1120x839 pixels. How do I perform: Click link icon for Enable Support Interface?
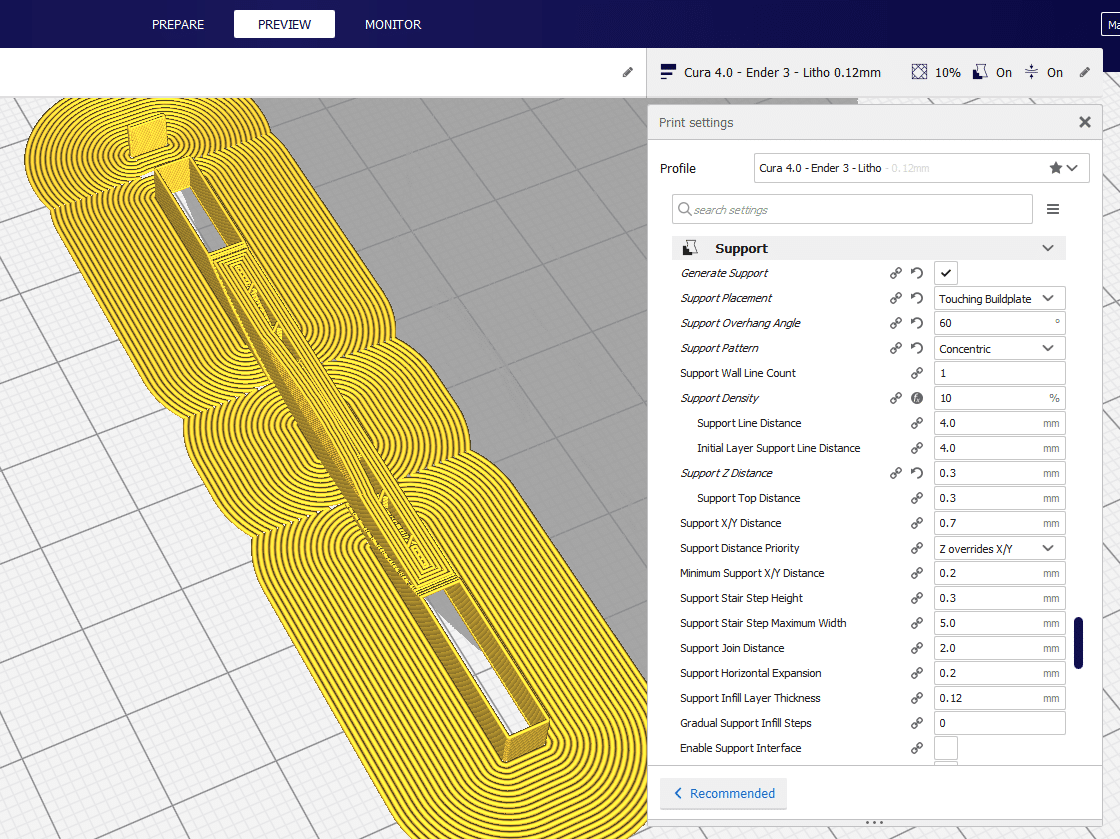[917, 748]
